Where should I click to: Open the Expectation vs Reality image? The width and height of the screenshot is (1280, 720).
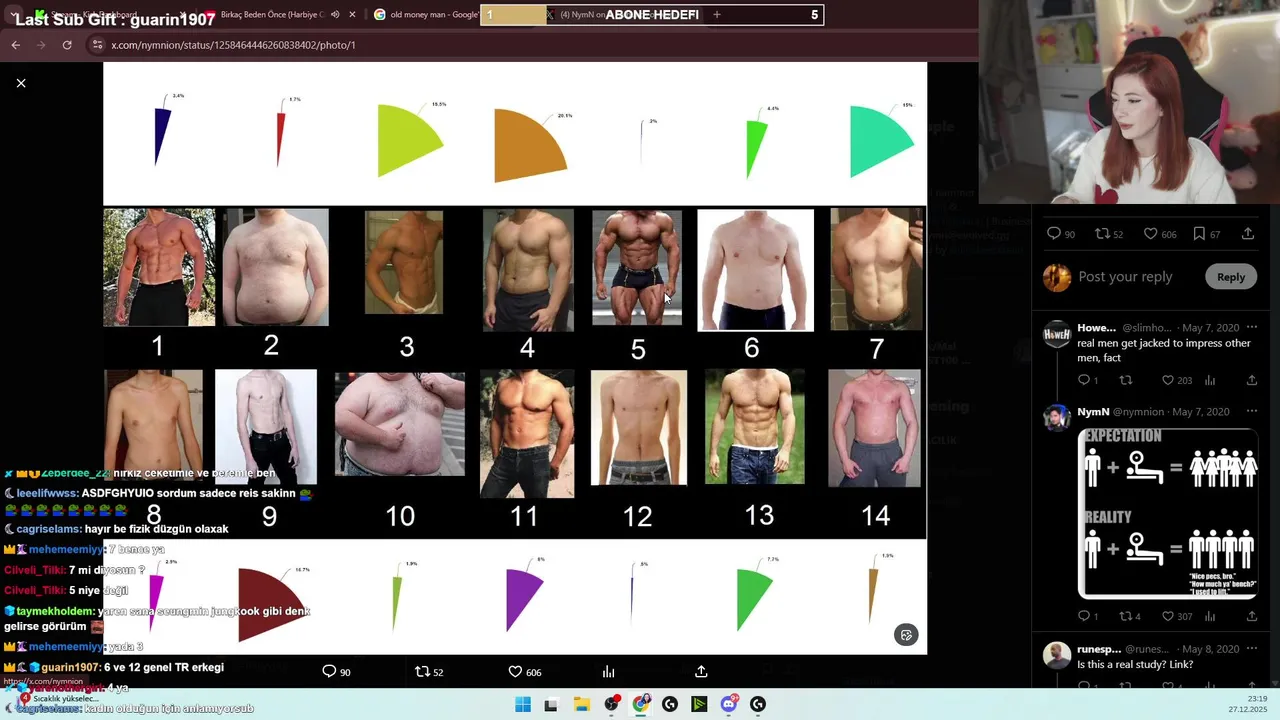pyautogui.click(x=1167, y=514)
